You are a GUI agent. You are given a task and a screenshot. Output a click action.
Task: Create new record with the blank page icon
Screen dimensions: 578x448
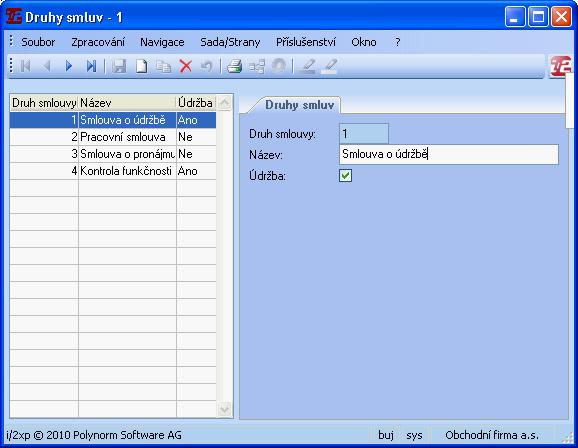point(142,66)
